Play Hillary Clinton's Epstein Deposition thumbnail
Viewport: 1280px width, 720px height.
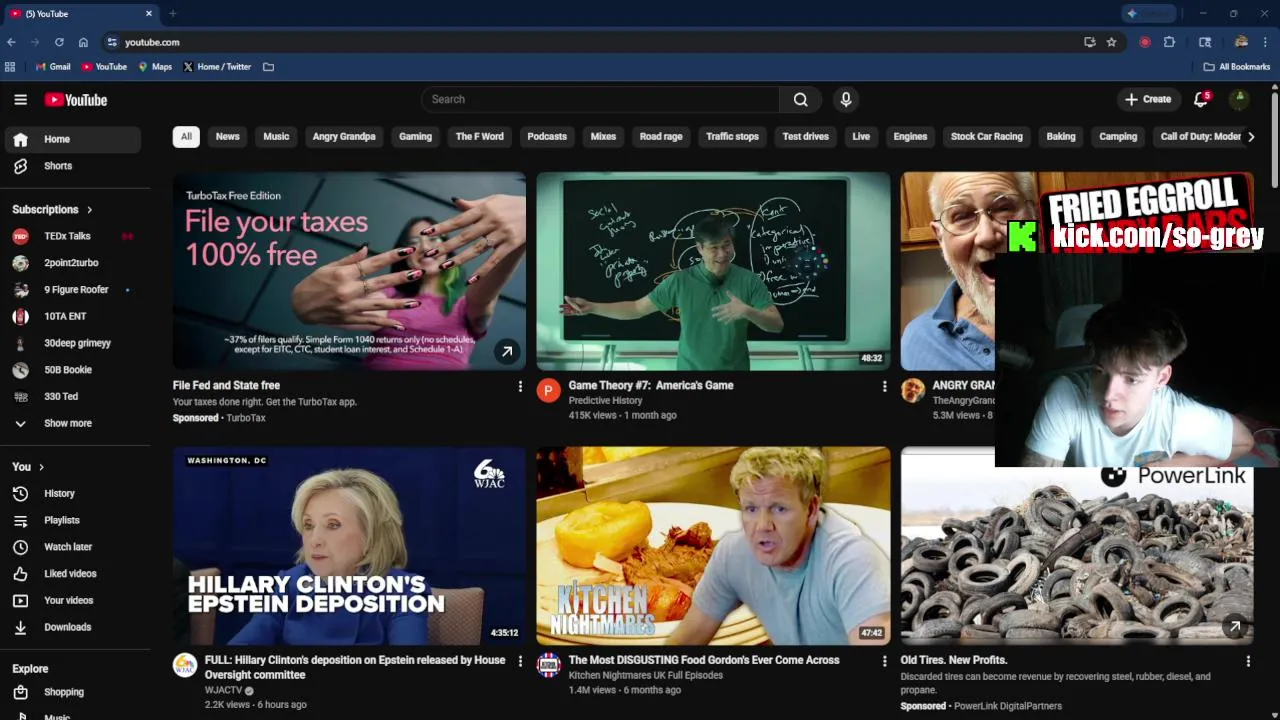pos(349,546)
